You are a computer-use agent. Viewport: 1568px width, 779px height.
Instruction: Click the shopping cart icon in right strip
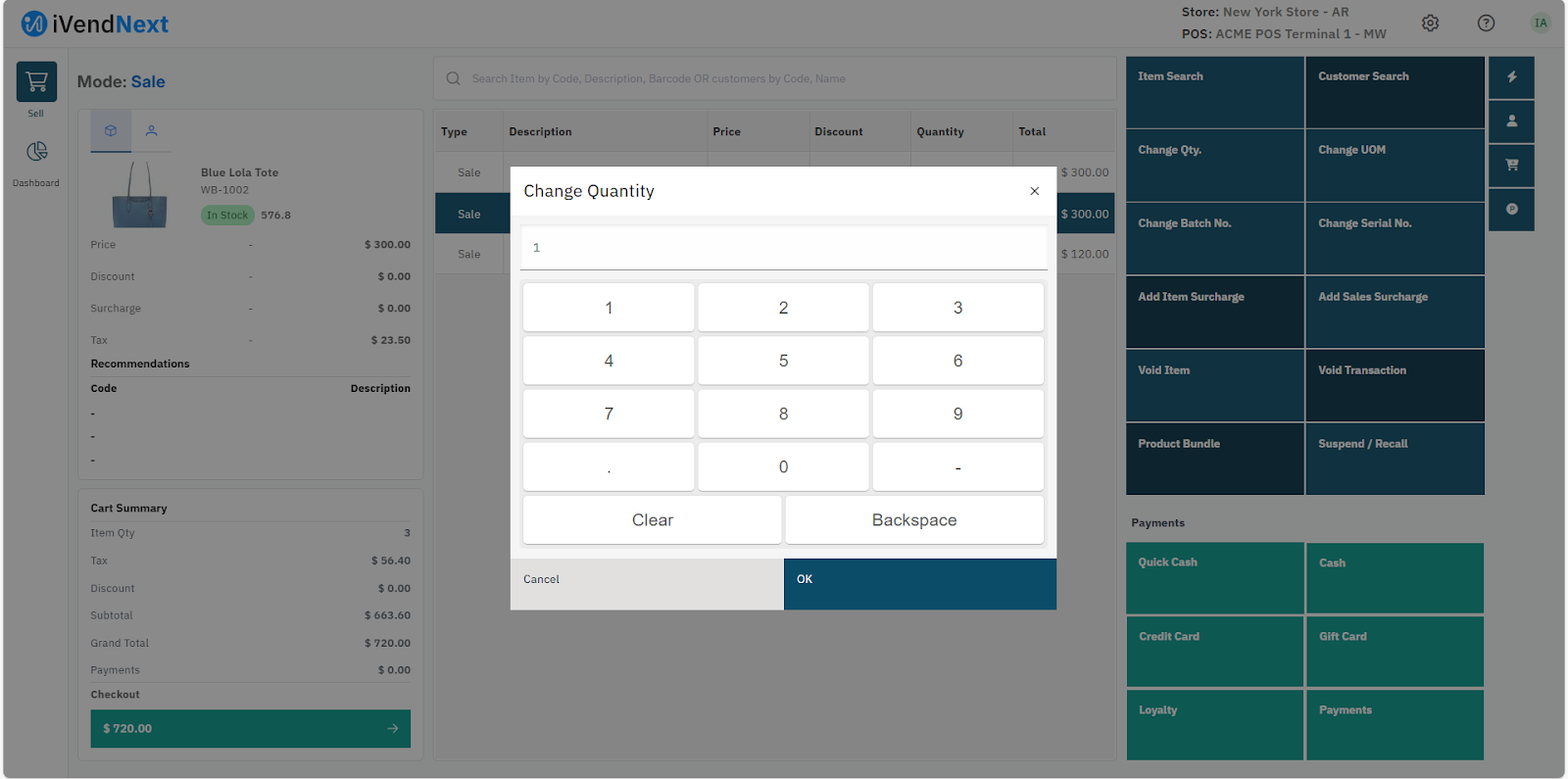pos(1511,165)
